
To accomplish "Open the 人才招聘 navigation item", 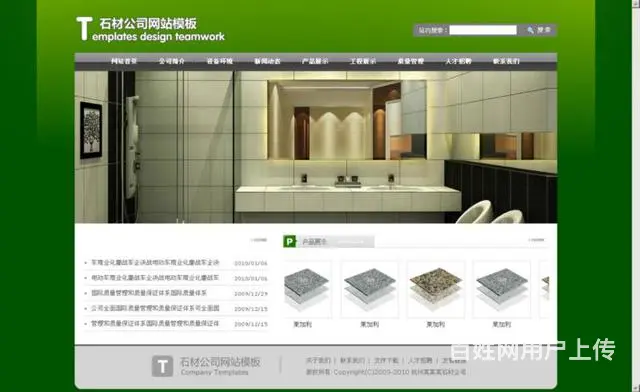I will [x=458, y=61].
